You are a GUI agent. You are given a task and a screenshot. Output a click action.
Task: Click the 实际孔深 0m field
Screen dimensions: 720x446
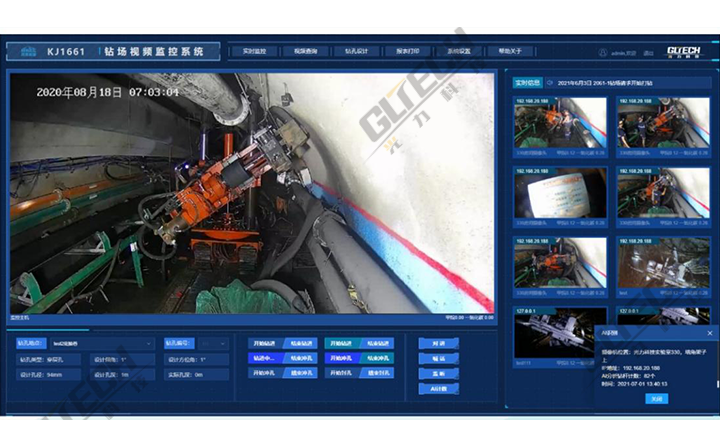point(197,375)
